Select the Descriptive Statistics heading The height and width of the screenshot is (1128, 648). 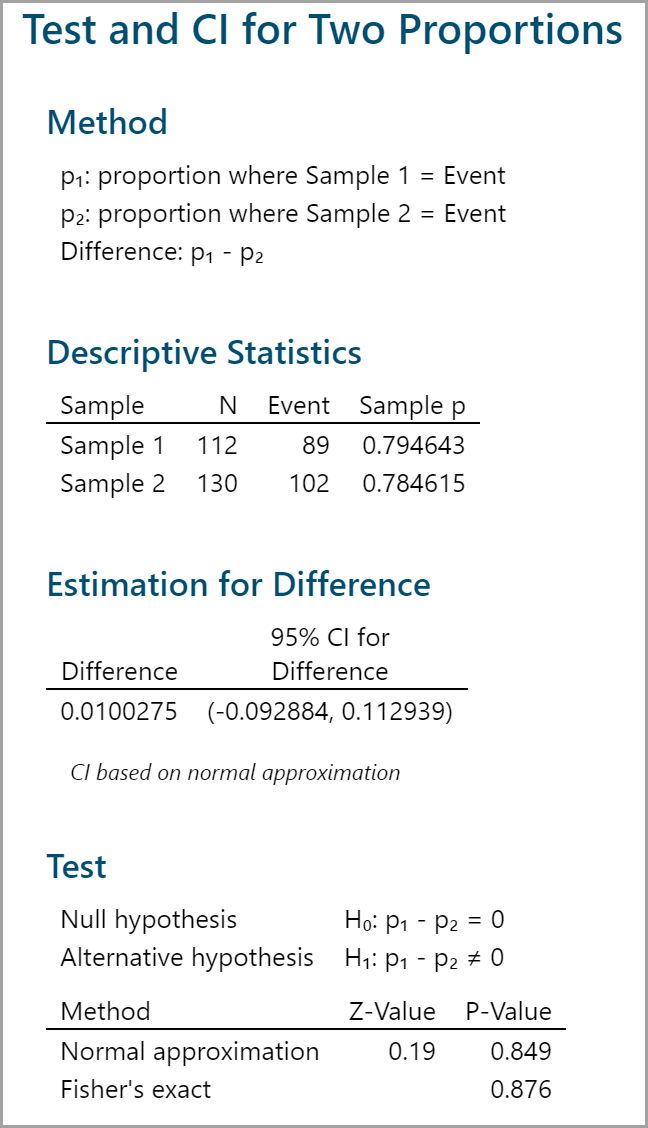point(204,353)
